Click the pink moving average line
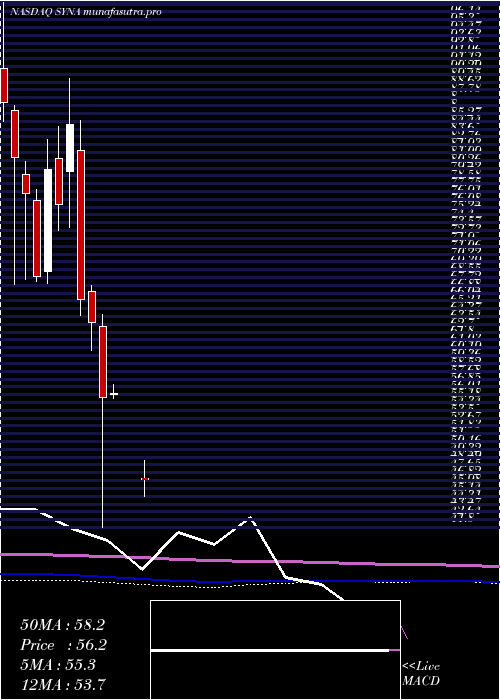Viewport: 500px width, 700px height. [x=250, y=561]
